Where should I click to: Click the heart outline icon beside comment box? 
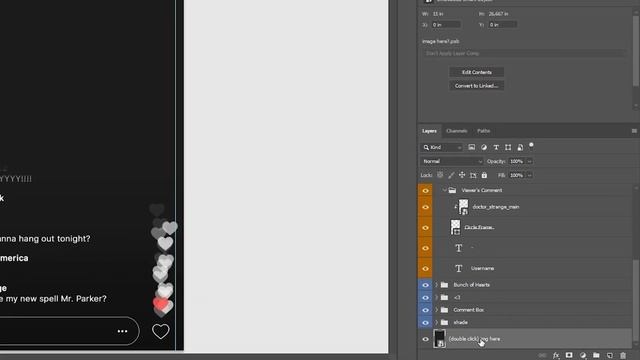pos(160,331)
